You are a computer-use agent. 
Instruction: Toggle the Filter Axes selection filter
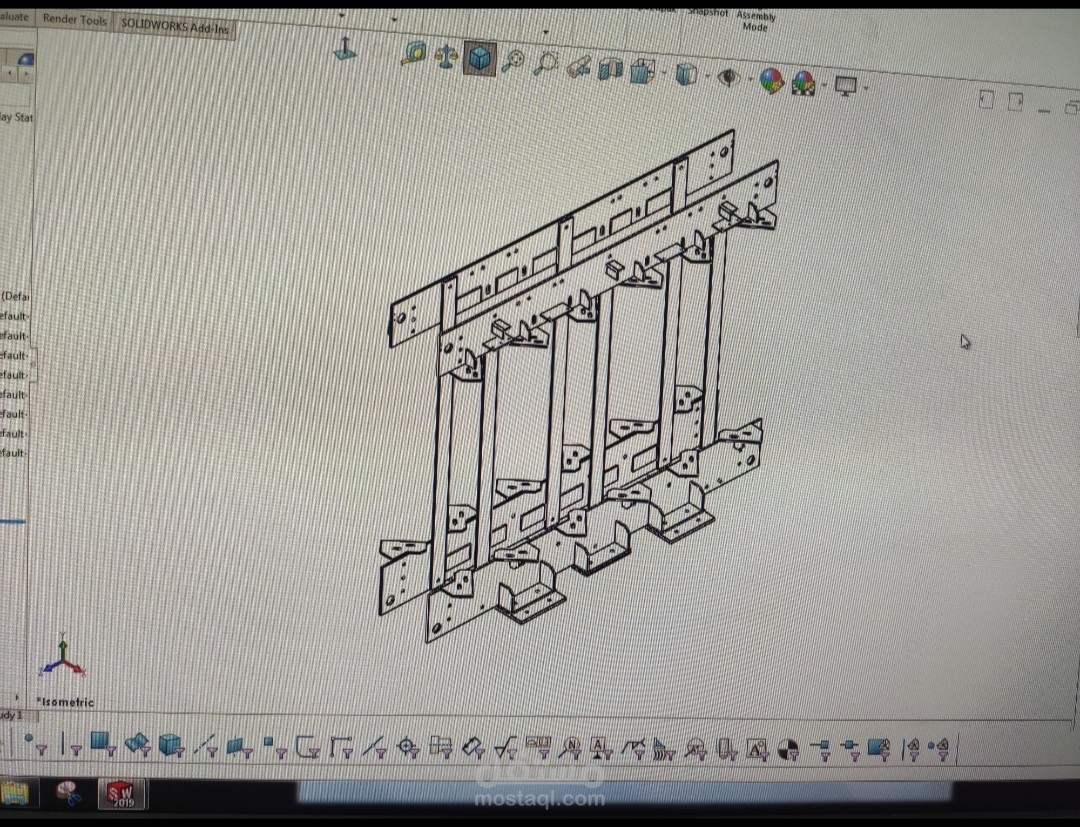205,746
